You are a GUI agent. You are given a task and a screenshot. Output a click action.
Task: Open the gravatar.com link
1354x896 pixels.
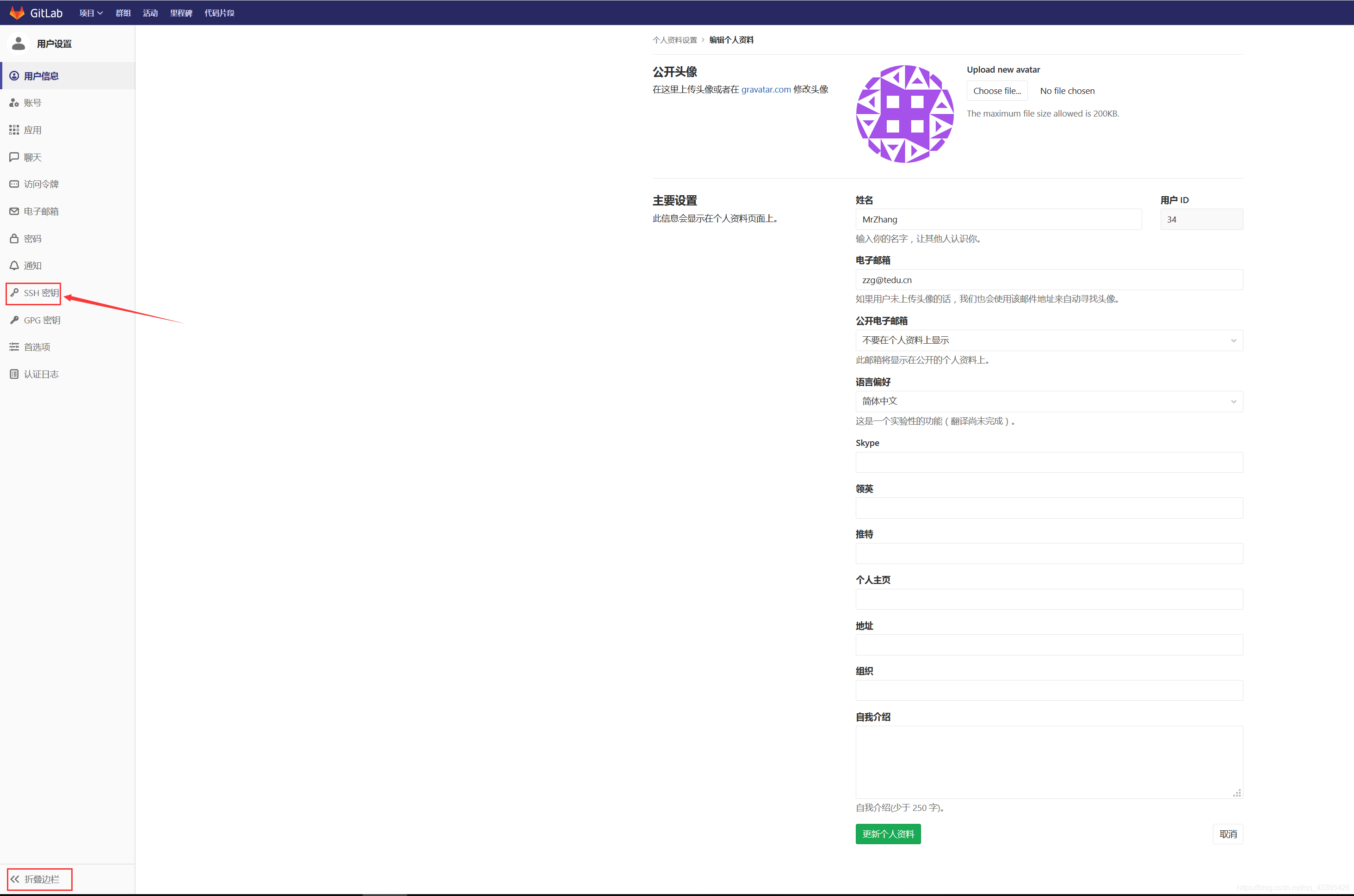point(766,90)
